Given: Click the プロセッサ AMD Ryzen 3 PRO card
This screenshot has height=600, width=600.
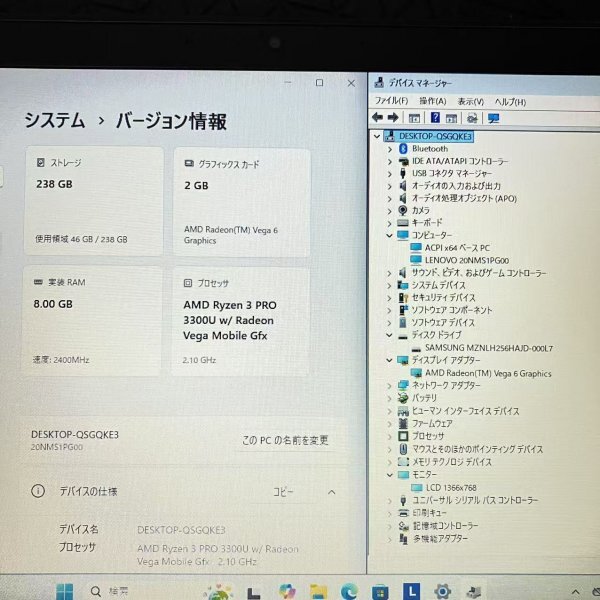Looking at the screenshot, I should 241,321.
